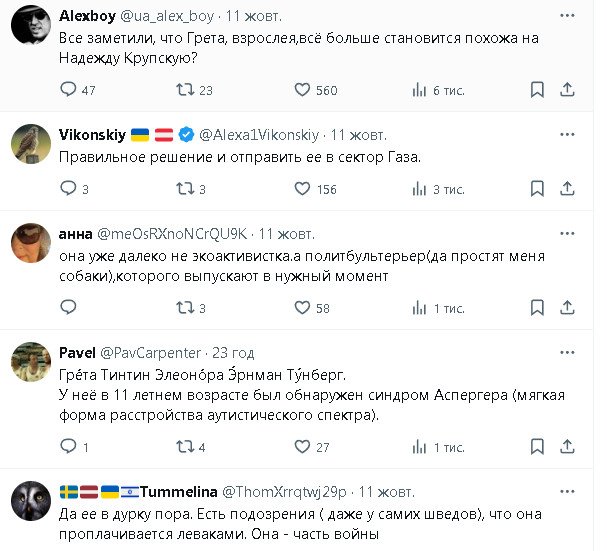Image resolution: width=607 pixels, height=551 pixels.
Task: Open Tummelina's profile avatar
Action: 31,501
